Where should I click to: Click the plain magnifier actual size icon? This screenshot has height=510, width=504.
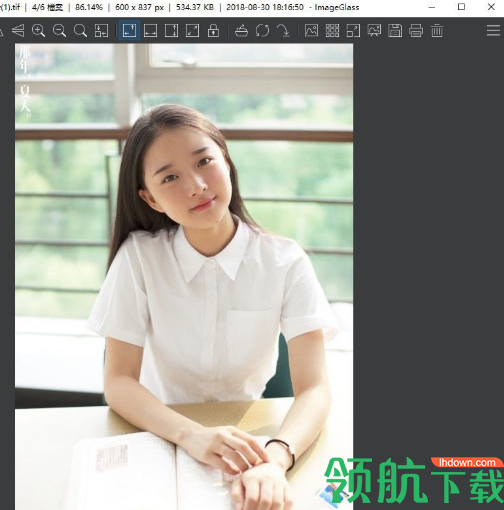(x=80, y=31)
